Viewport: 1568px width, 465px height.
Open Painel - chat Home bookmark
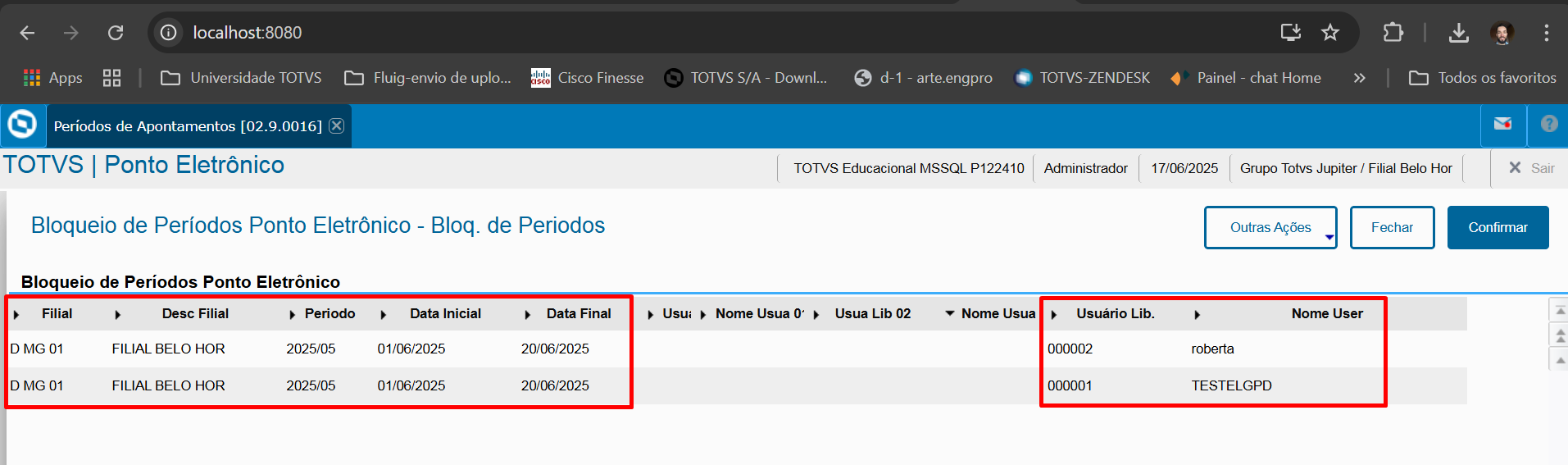pyautogui.click(x=1246, y=78)
